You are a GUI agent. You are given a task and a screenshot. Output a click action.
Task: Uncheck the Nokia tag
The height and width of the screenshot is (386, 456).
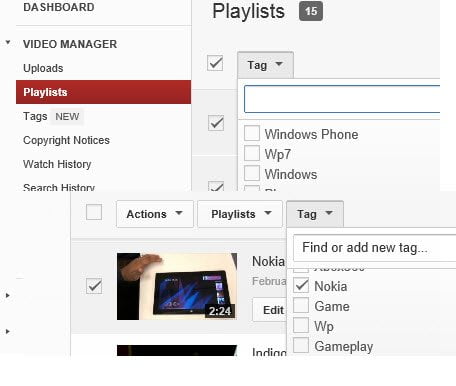[301, 285]
